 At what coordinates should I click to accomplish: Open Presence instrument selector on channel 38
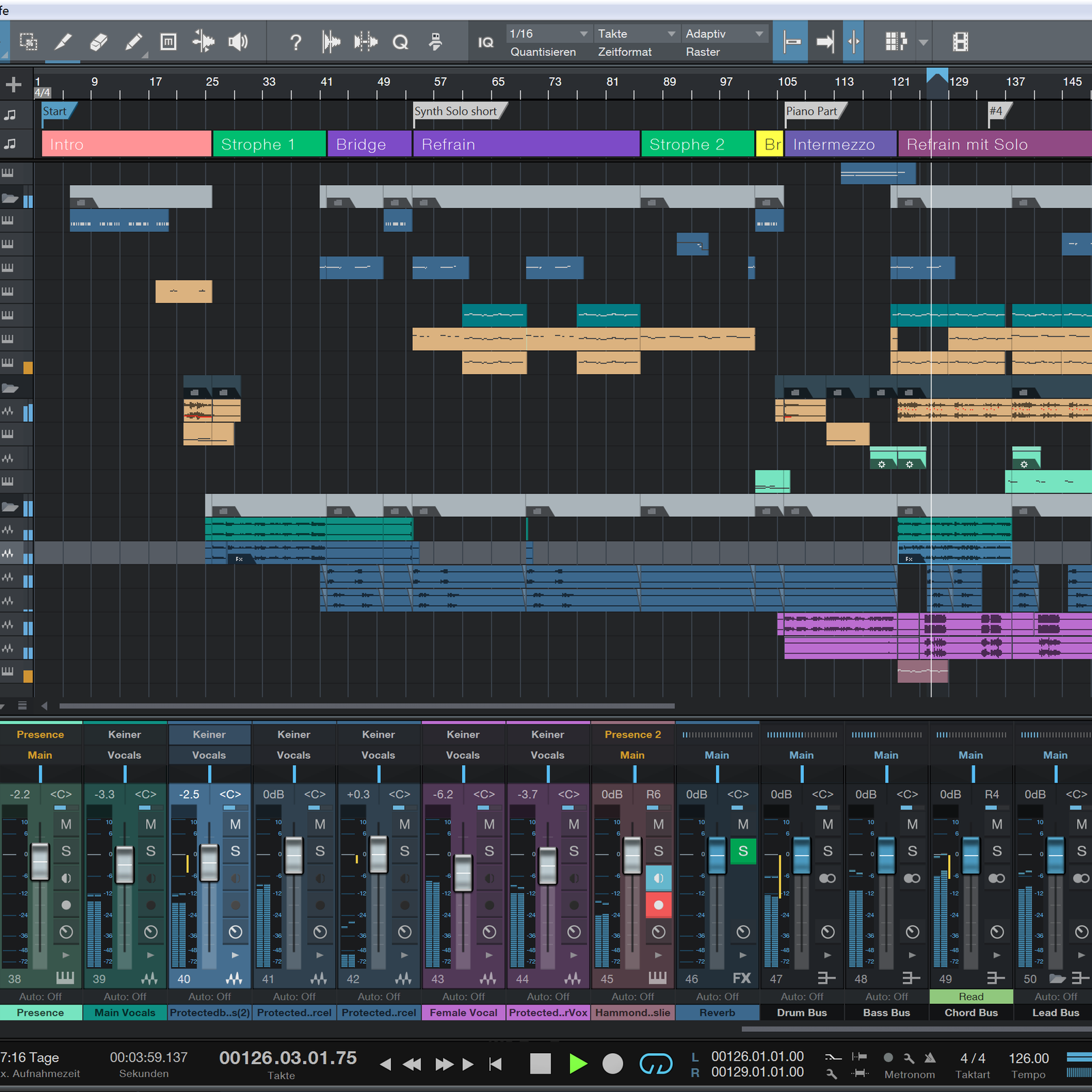(x=40, y=734)
